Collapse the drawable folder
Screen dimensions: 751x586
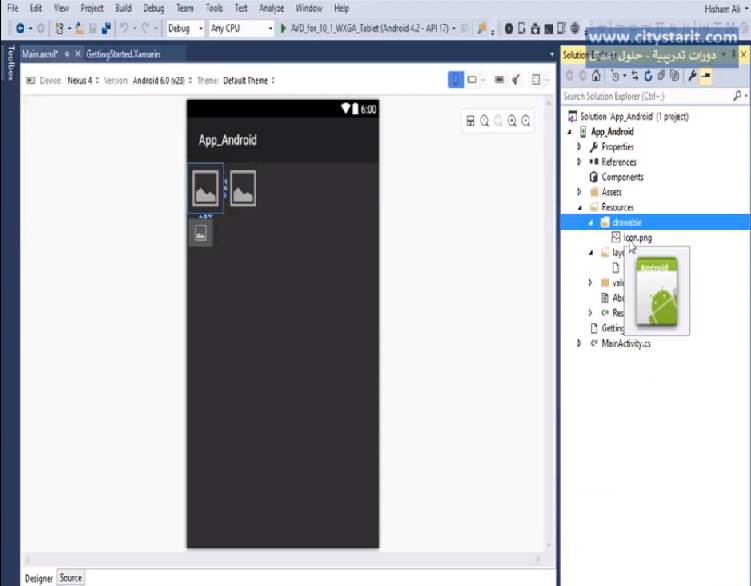[591, 222]
